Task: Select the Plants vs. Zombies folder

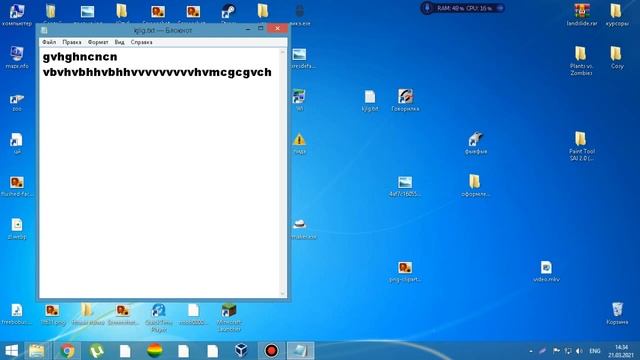Action: pyautogui.click(x=581, y=61)
